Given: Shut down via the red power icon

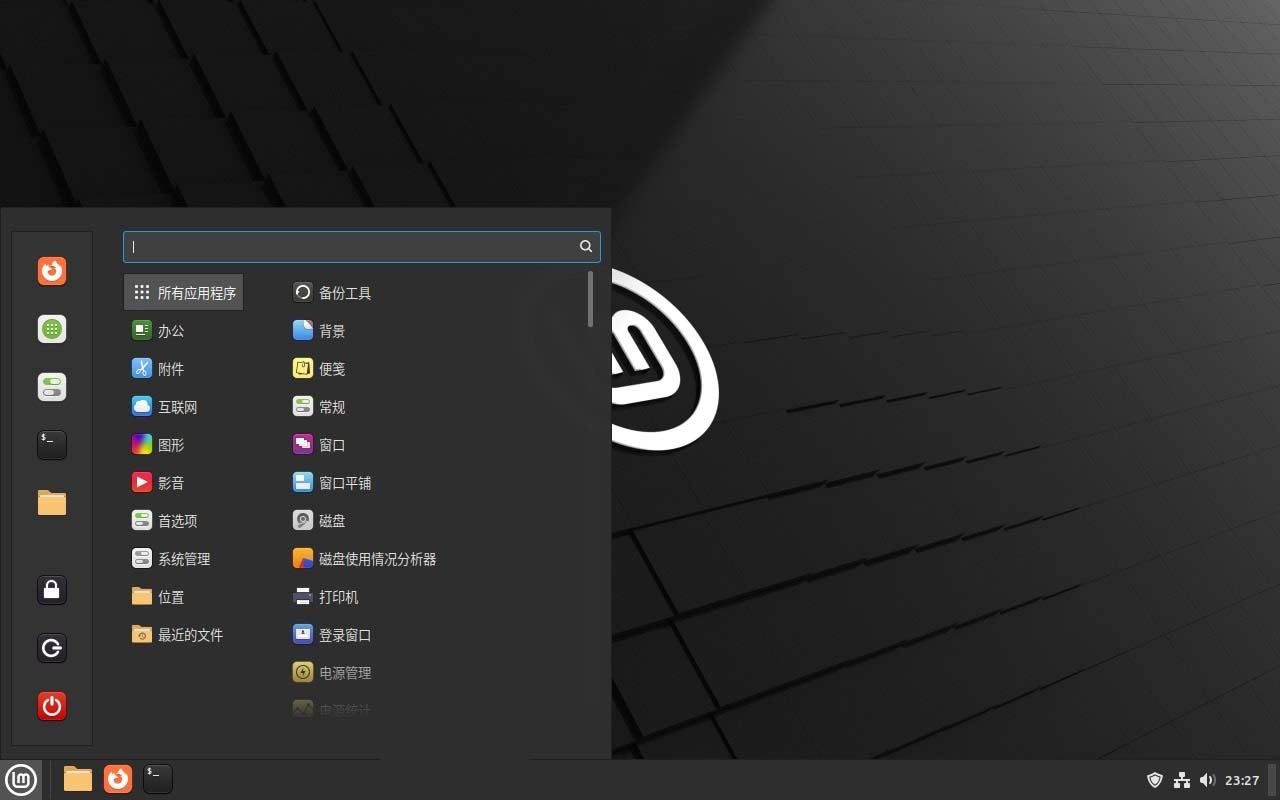Looking at the screenshot, I should [x=51, y=705].
